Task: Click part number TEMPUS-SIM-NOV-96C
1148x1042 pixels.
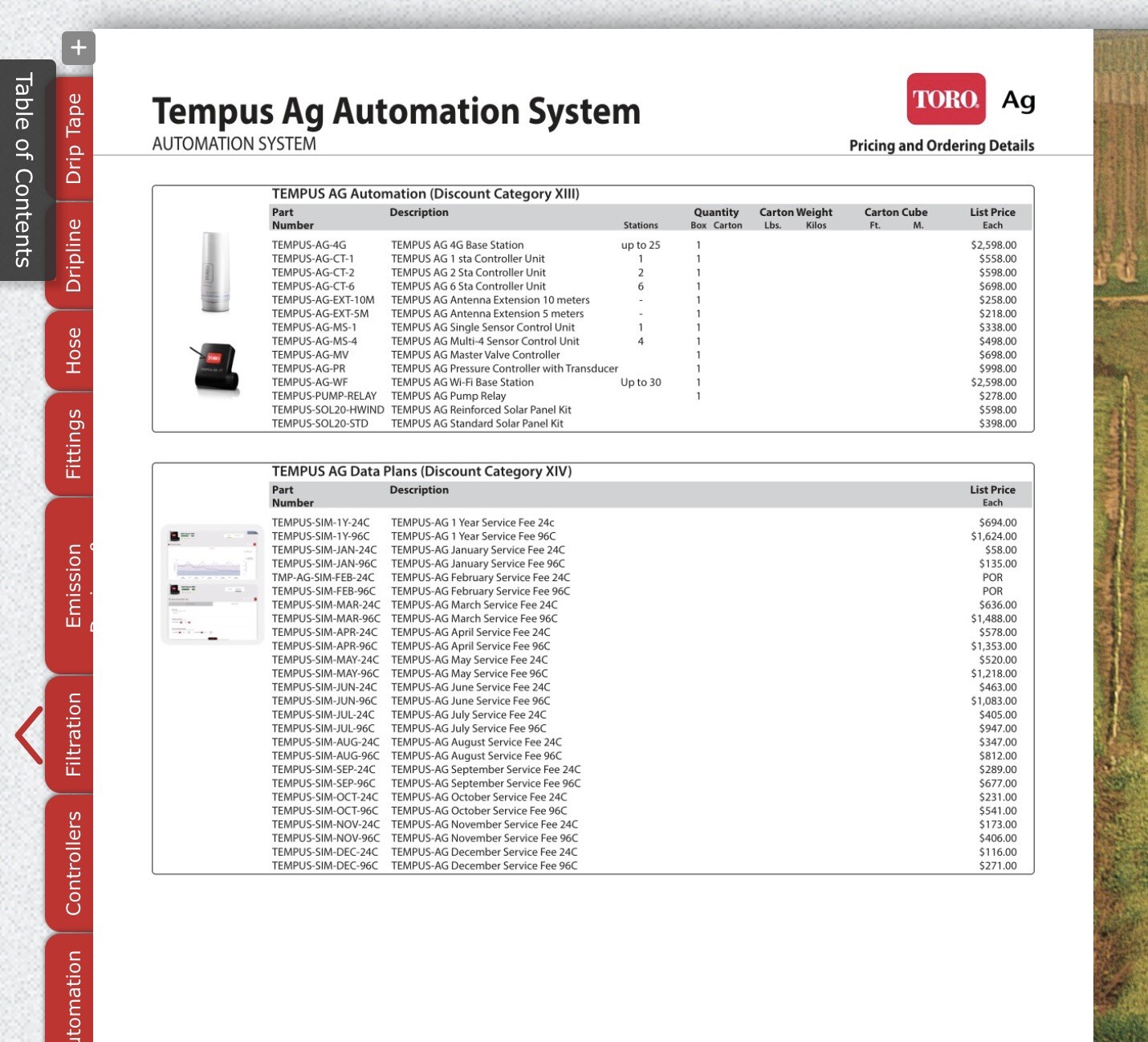Action: click(x=326, y=838)
